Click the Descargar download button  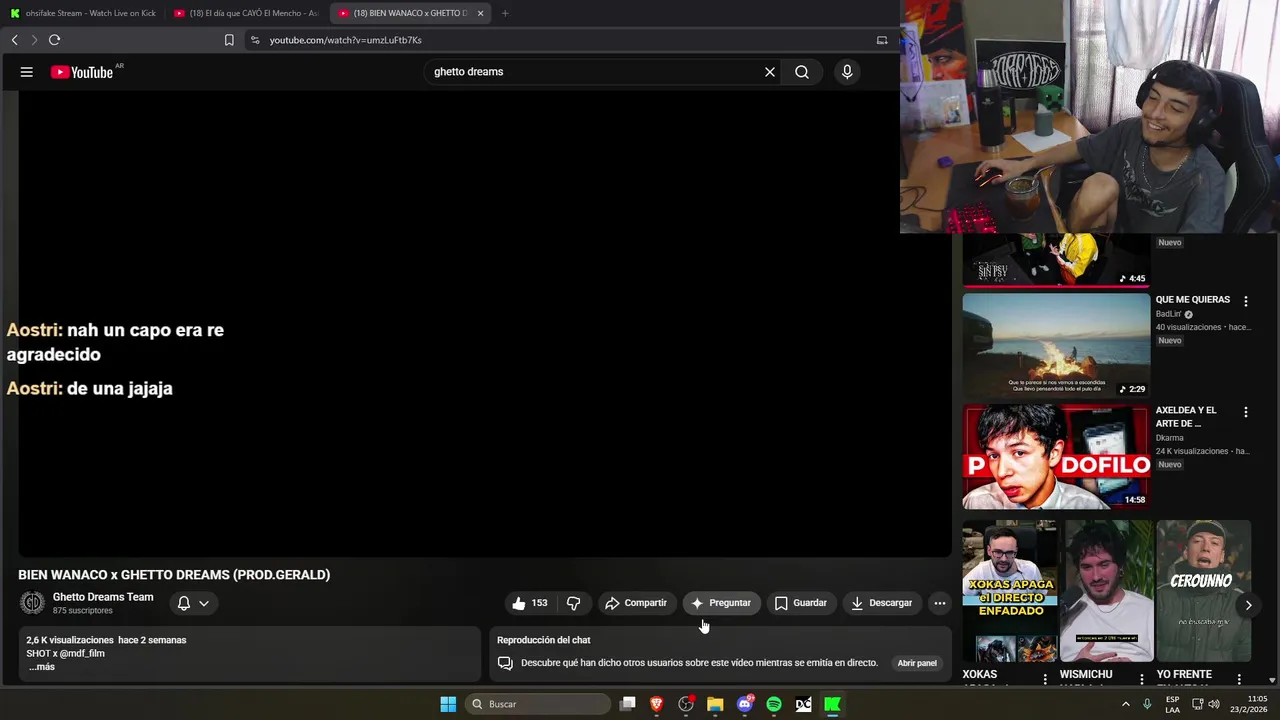point(882,603)
